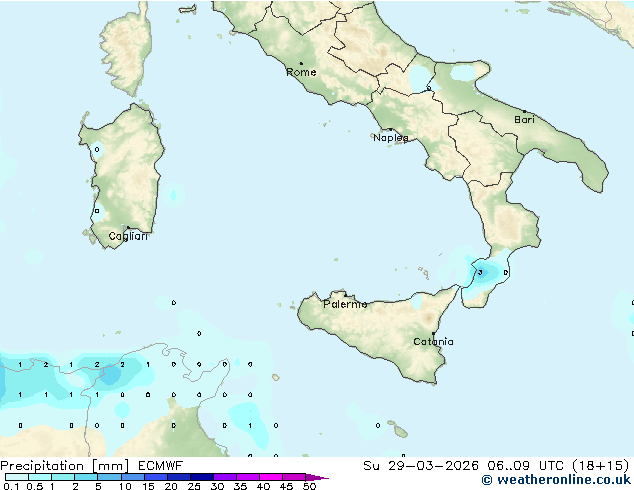Select the 45–50 mm legend swatch
634x490 pixels.
pos(294,477)
